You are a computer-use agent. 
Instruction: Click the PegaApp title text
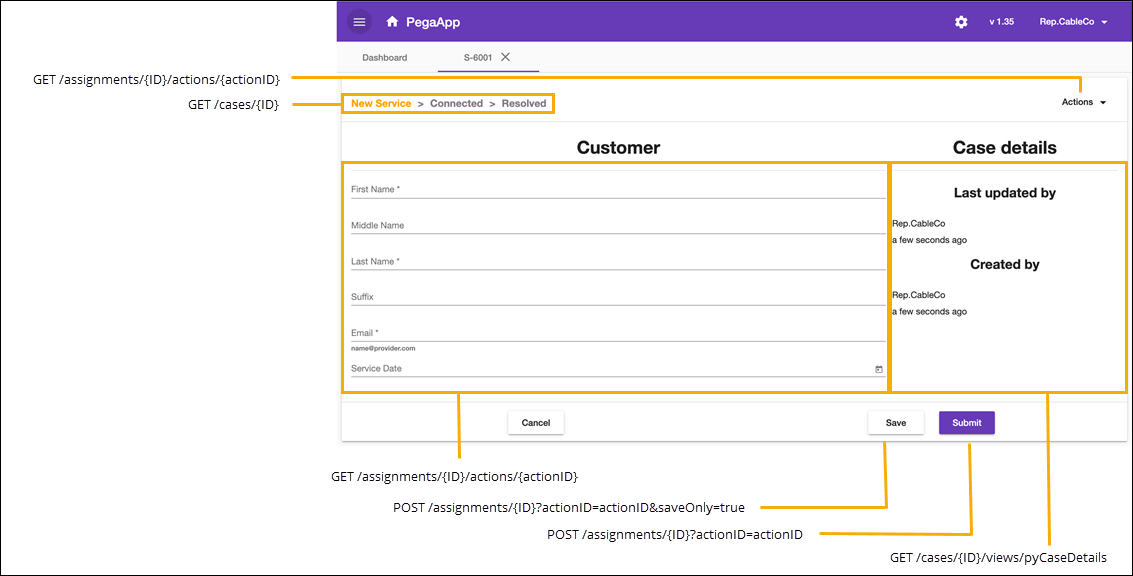click(x=434, y=22)
